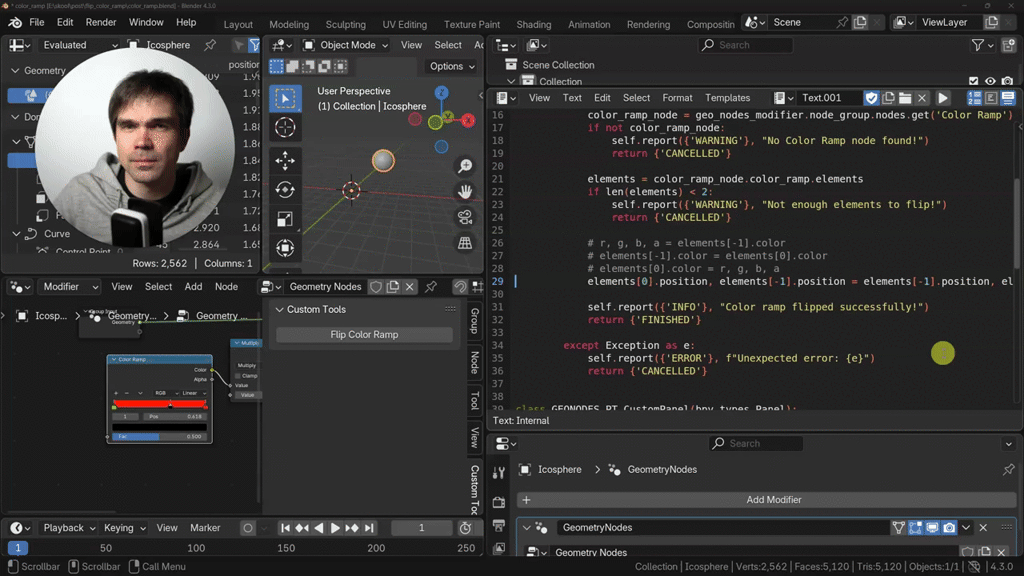Play the animation in the timeline
Screen dimensions: 1024x576
335,528
